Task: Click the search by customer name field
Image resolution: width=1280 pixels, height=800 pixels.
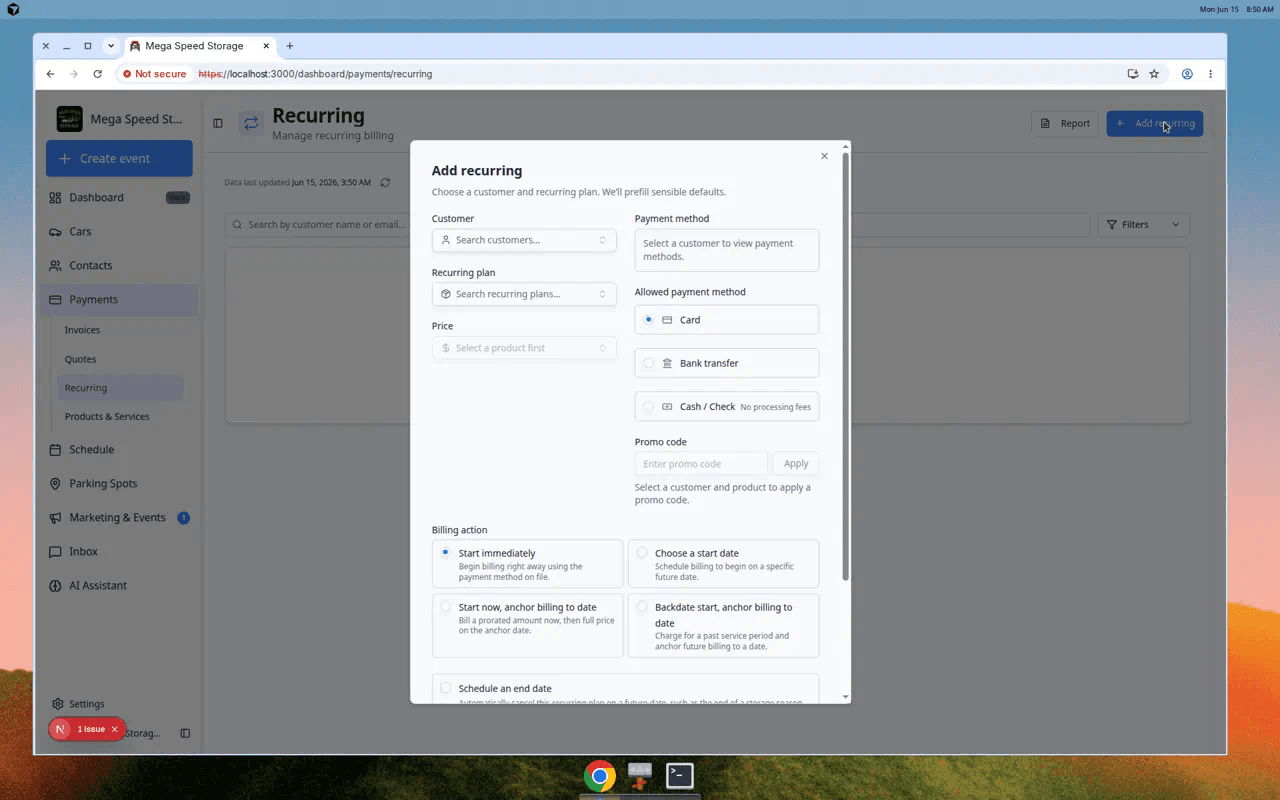Action: click(657, 225)
